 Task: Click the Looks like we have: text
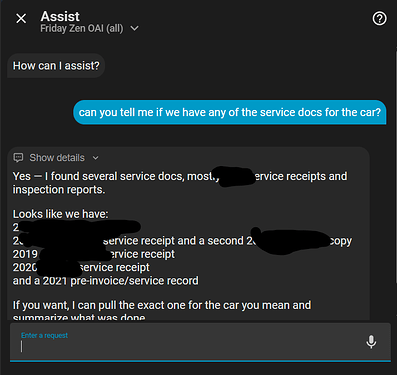60,214
